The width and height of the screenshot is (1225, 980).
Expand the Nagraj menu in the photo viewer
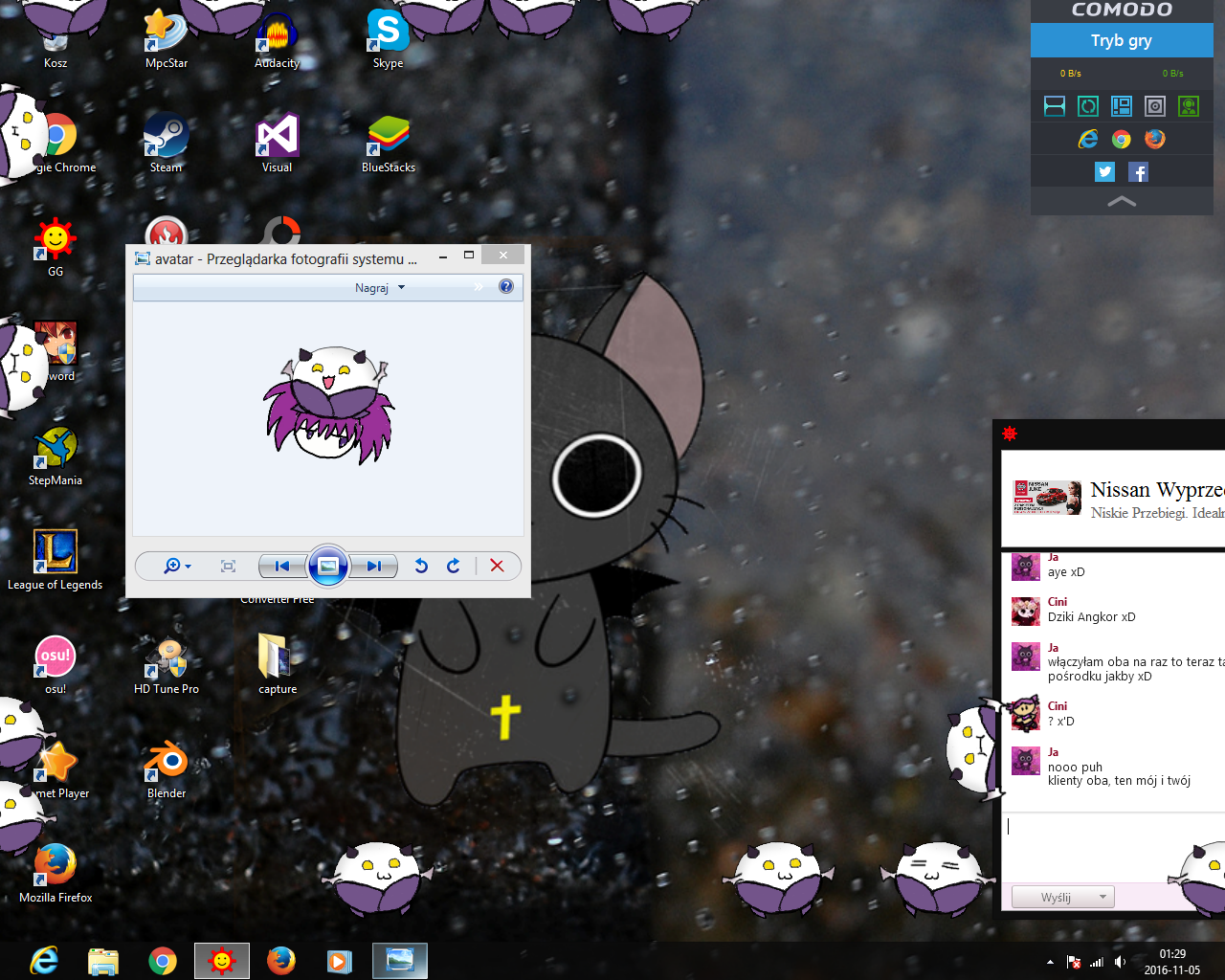click(x=380, y=287)
